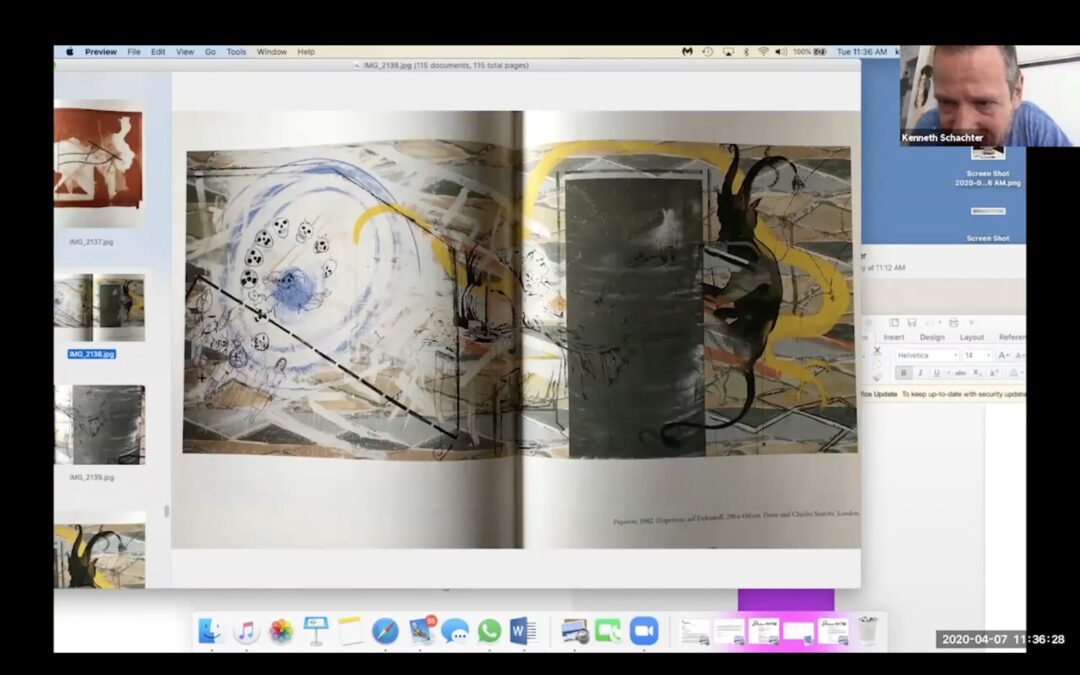The width and height of the screenshot is (1080, 675).
Task: Open FaceTime from the dock
Action: tap(608, 631)
